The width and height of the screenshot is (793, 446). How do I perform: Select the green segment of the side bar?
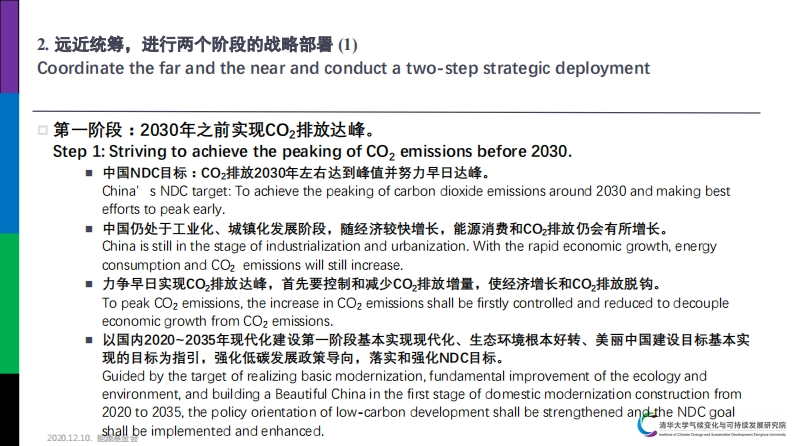tap(9, 303)
